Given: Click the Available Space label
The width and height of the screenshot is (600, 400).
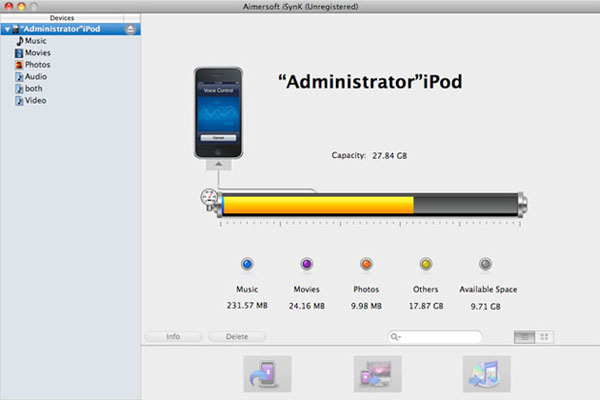Looking at the screenshot, I should (x=488, y=289).
